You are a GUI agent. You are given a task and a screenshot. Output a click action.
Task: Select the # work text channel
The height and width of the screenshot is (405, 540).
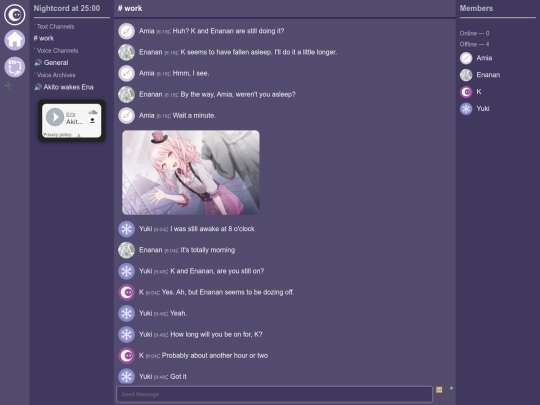coord(44,38)
